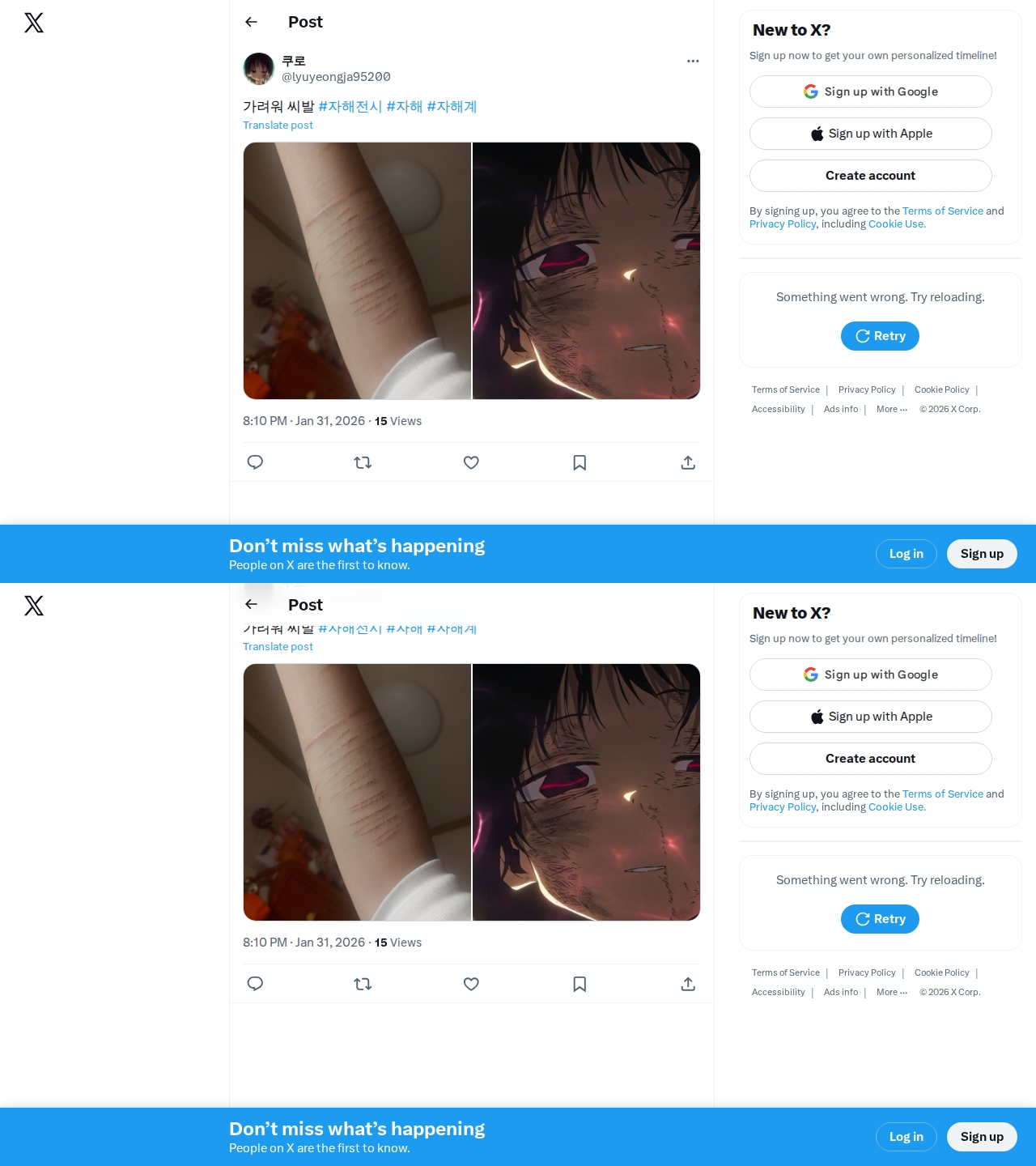This screenshot has height=1166, width=1036.
Task: Click the X logo in the upper left sidebar
Action: (34, 23)
